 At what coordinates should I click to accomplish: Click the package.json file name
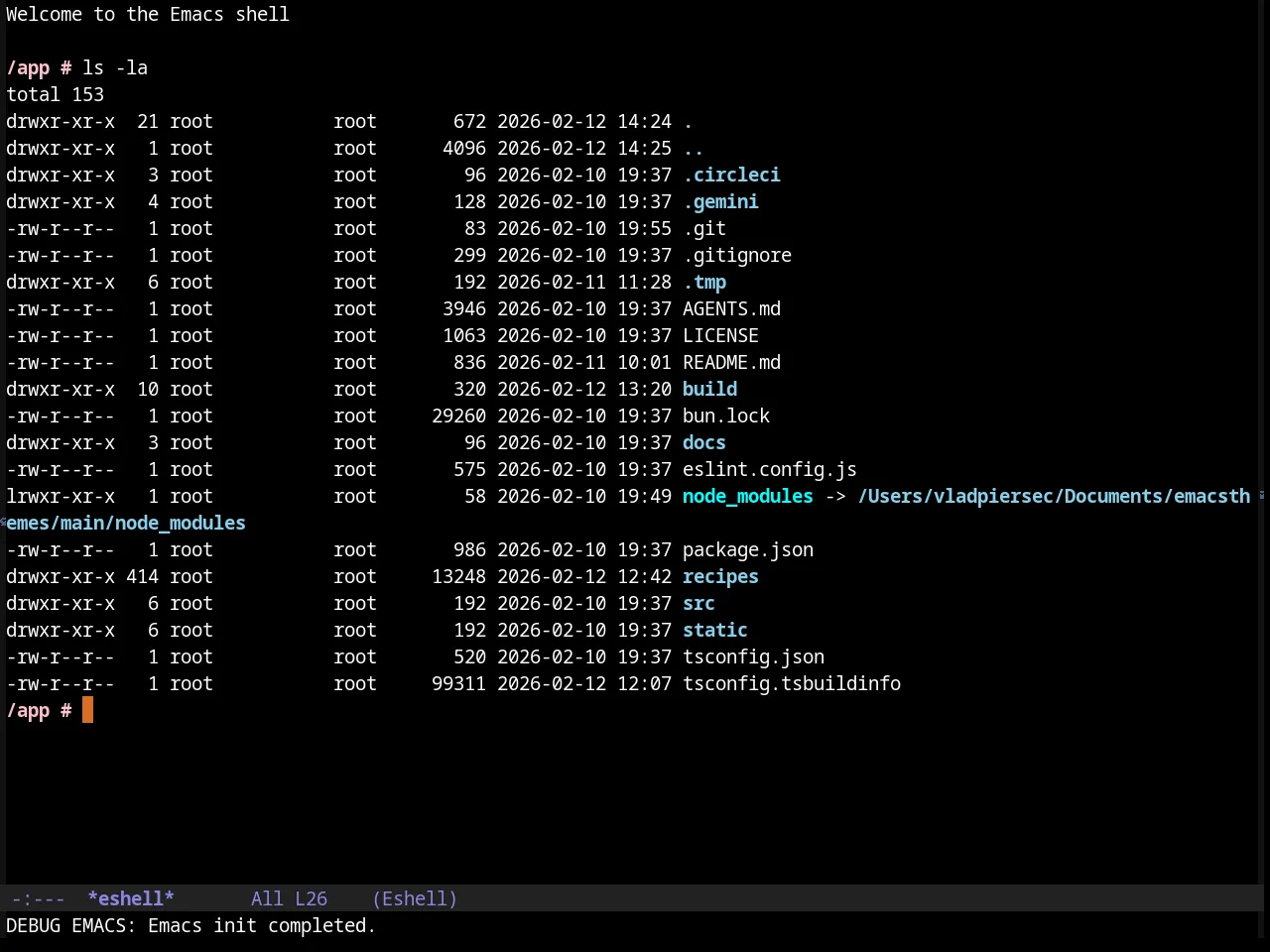(x=748, y=550)
